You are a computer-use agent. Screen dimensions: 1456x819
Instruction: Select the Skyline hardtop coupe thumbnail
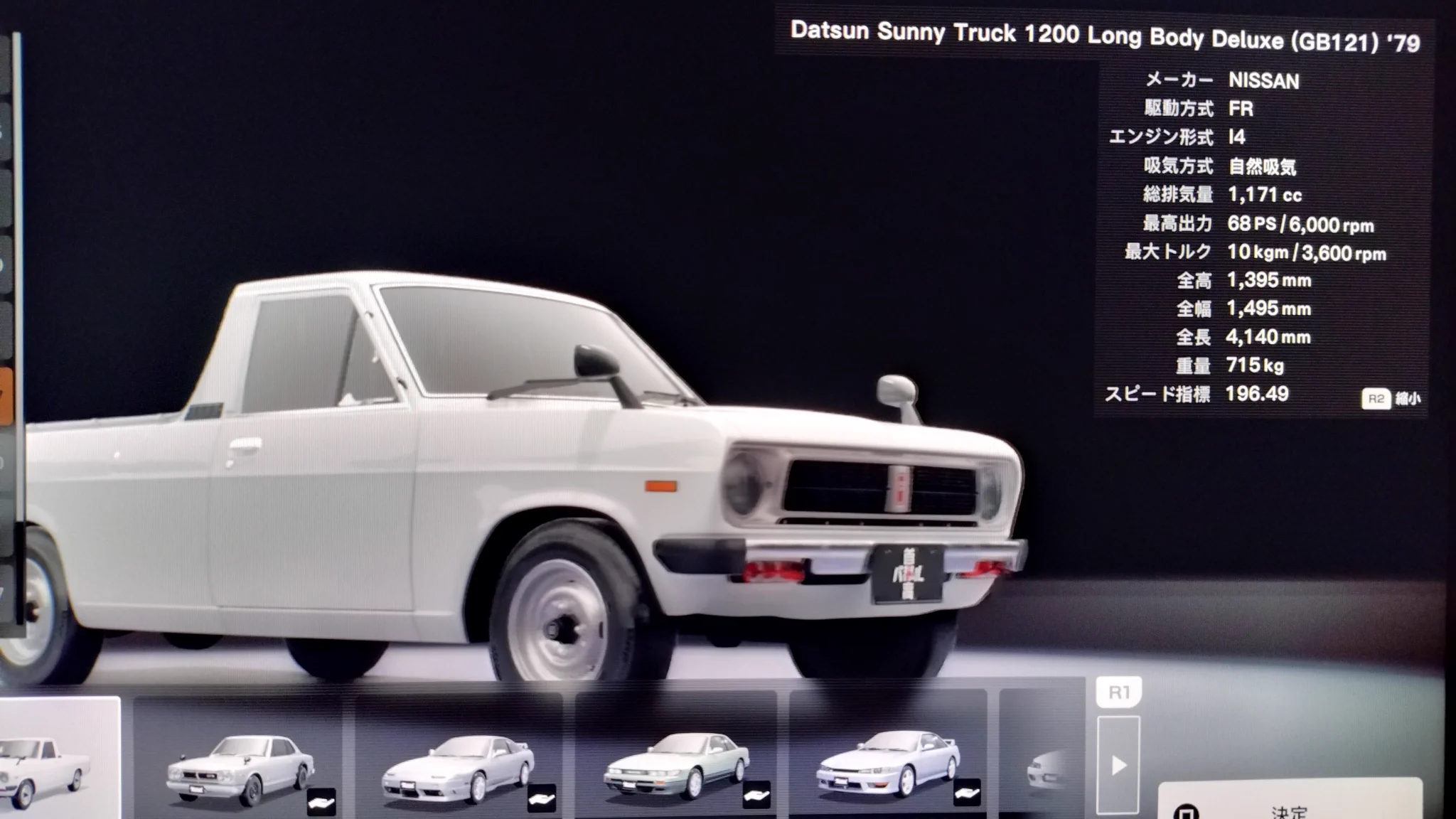click(237, 758)
